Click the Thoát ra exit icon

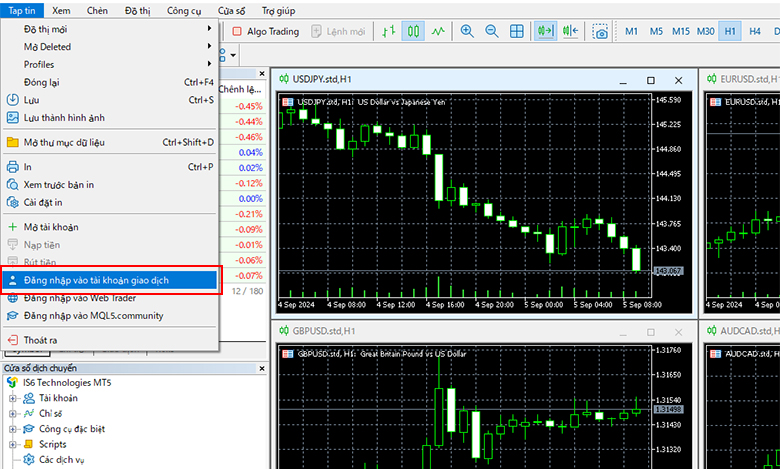(12, 340)
